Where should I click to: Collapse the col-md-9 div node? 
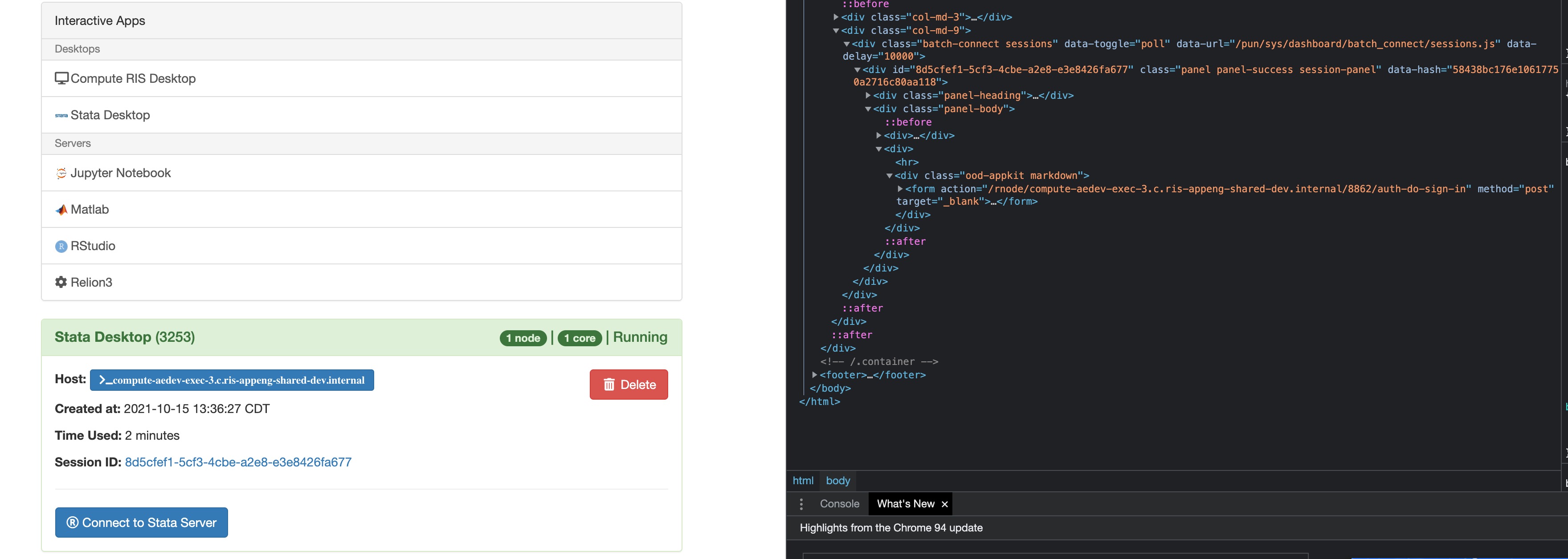(836, 30)
